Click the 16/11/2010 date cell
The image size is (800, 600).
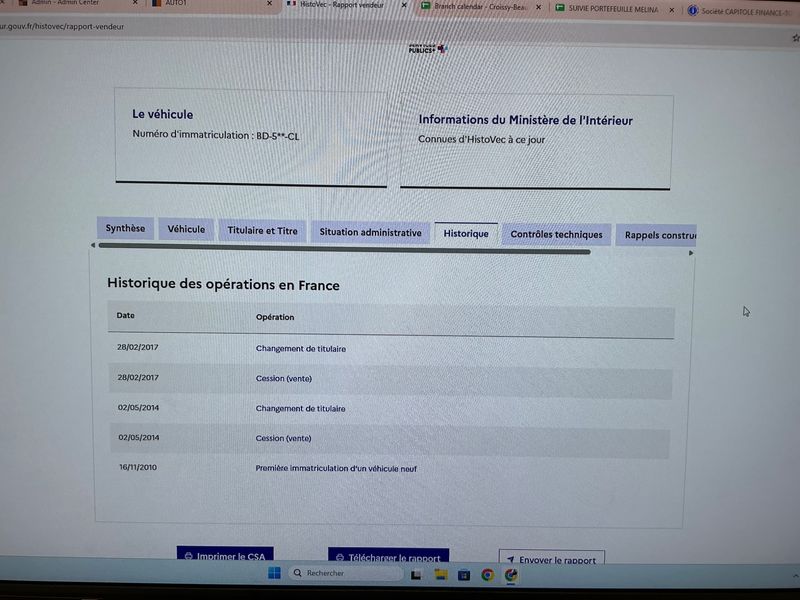138,467
